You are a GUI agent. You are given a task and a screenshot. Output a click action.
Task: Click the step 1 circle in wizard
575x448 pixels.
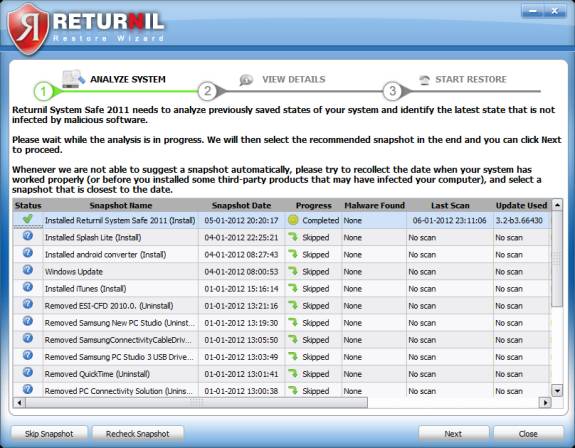point(43,91)
